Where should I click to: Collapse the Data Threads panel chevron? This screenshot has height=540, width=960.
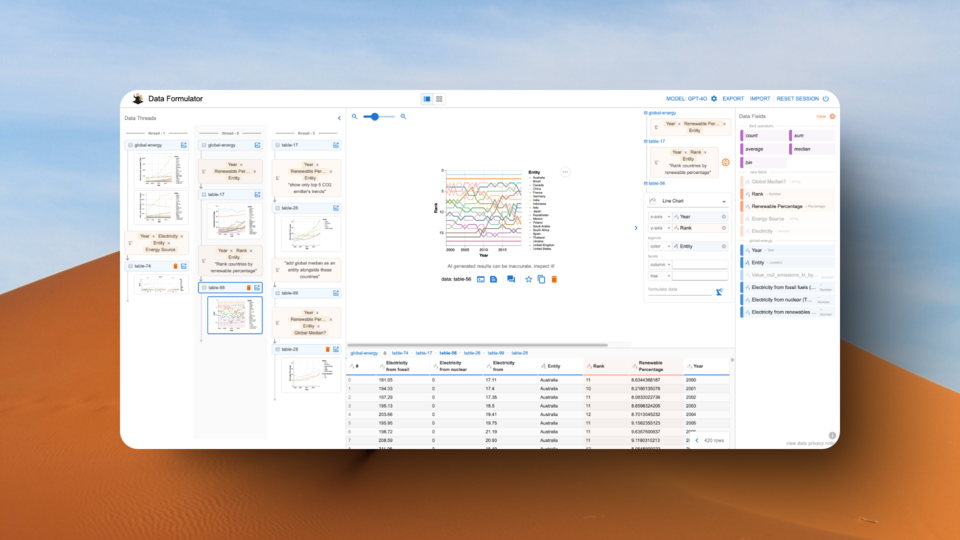coord(339,118)
